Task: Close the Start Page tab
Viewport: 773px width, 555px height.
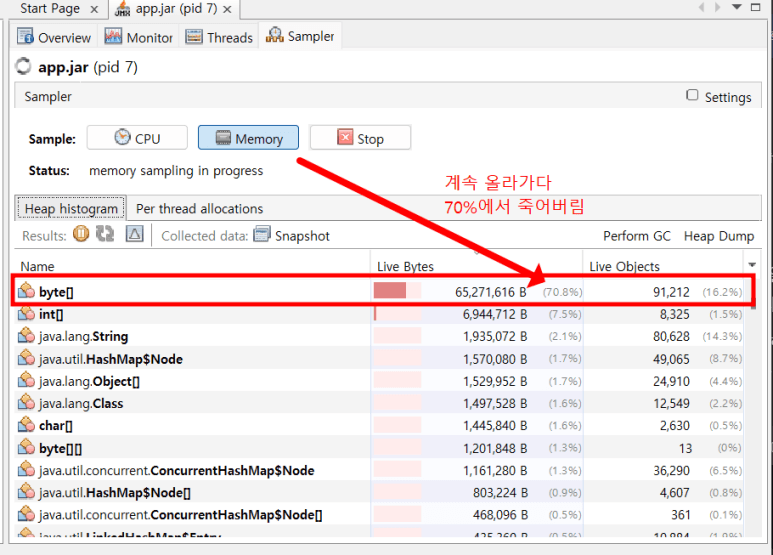Action: pyautogui.click(x=93, y=9)
